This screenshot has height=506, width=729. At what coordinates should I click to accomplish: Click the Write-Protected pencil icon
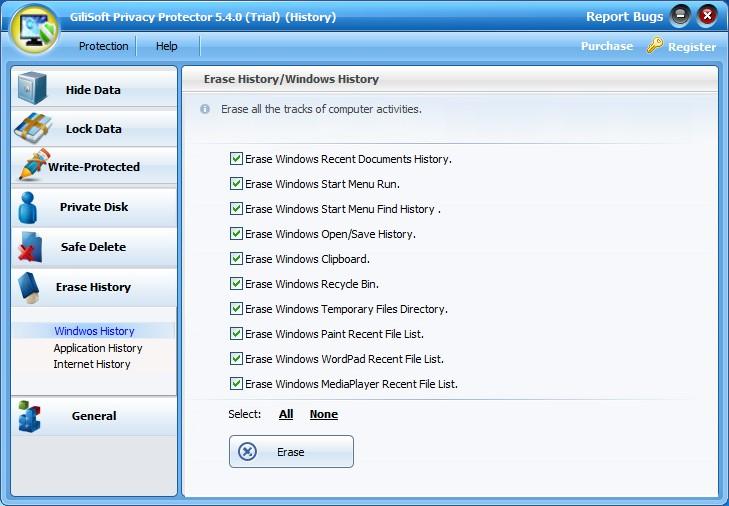tap(34, 164)
